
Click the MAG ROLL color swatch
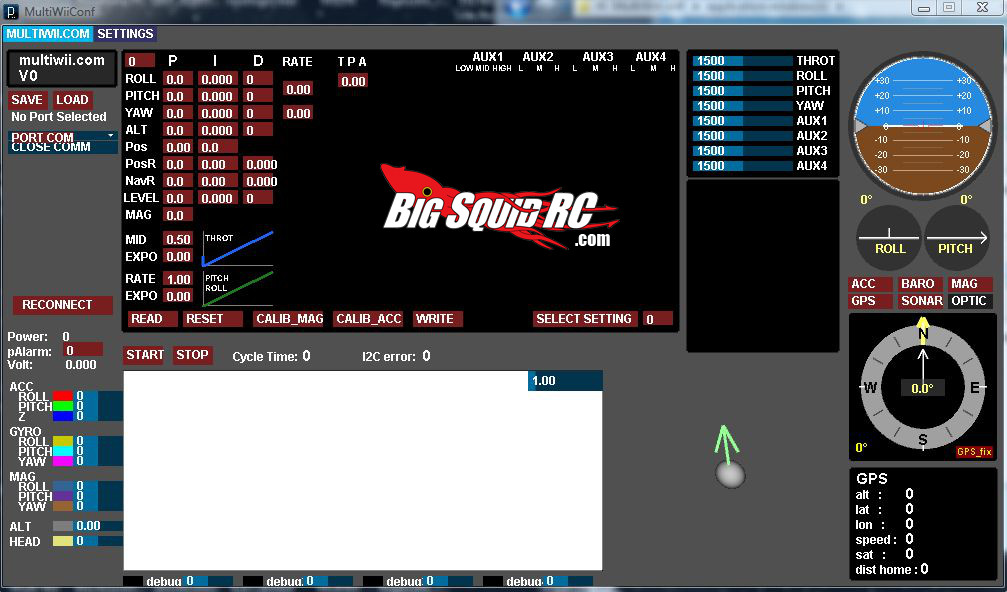(x=62, y=486)
